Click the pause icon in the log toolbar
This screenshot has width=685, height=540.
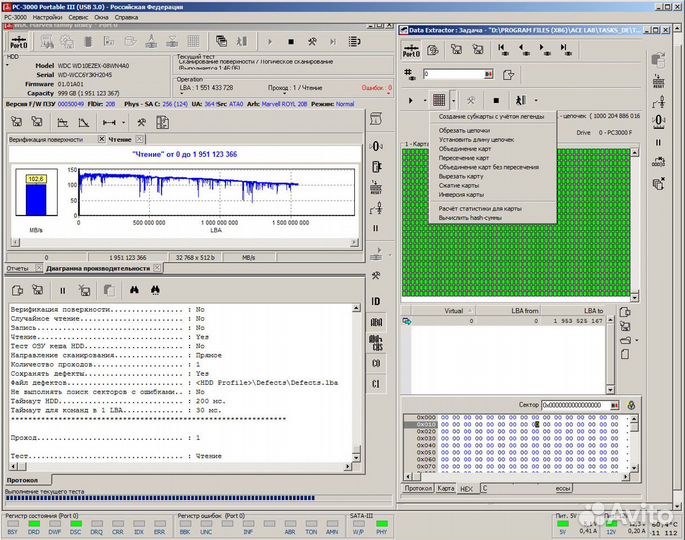pos(62,291)
